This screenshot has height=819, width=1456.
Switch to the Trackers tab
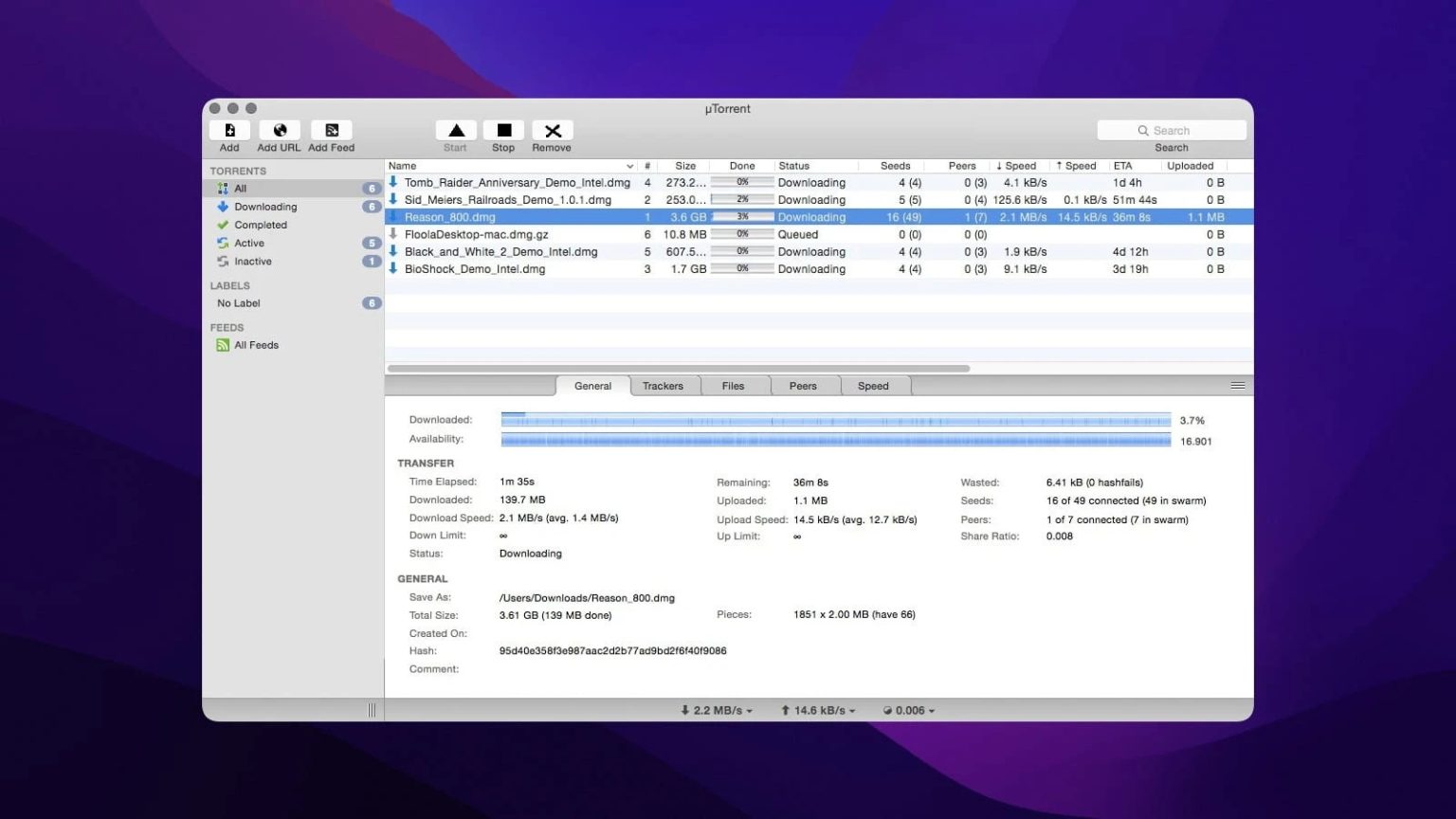point(663,386)
